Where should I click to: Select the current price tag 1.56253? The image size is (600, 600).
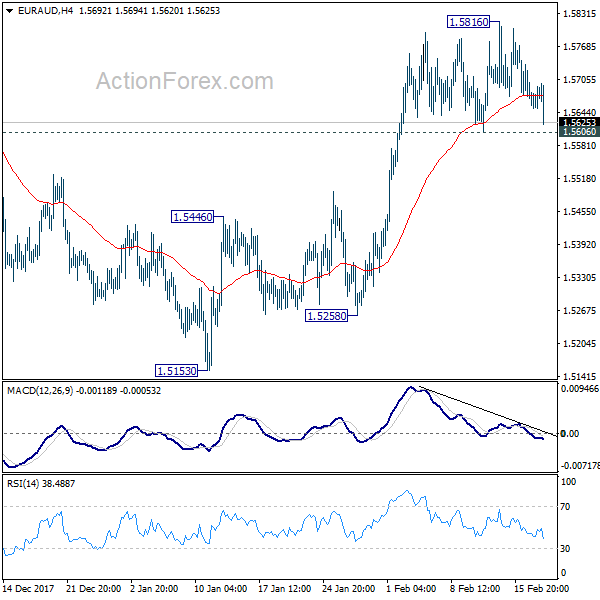[579, 122]
